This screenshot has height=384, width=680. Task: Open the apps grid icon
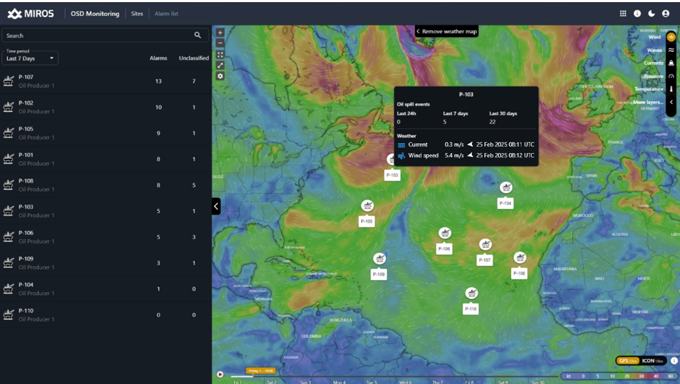click(623, 13)
